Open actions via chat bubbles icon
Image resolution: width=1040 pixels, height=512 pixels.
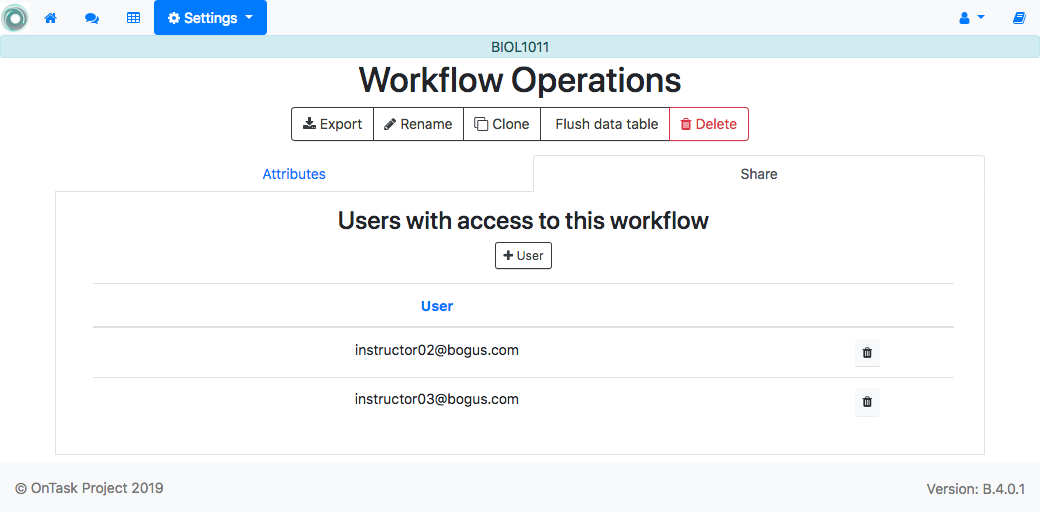92,19
